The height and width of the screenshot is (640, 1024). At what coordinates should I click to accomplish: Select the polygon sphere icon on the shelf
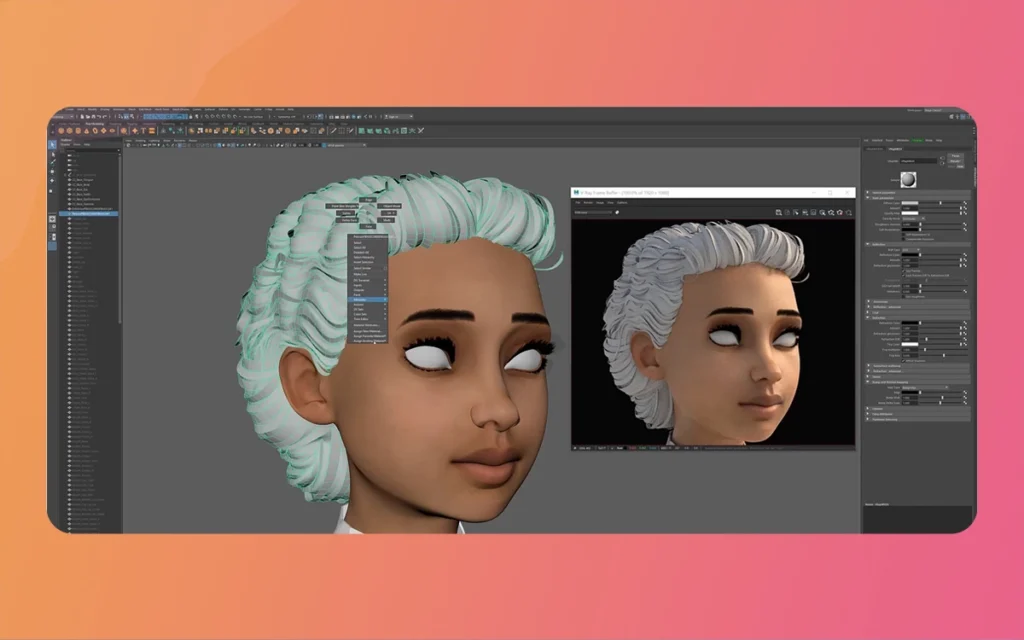point(62,131)
